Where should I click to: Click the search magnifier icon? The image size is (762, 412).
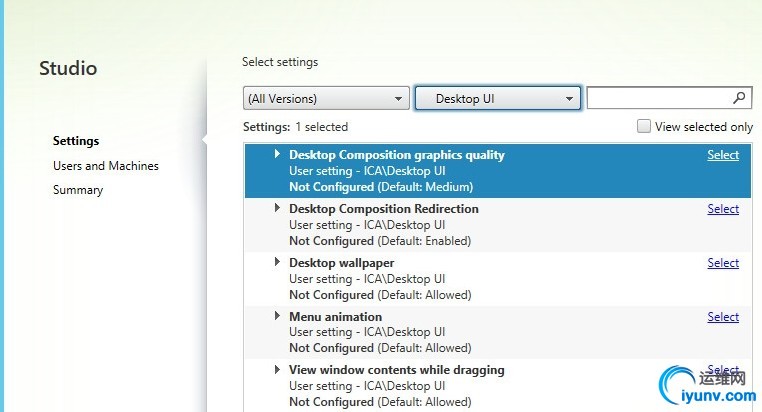pyautogui.click(x=739, y=98)
